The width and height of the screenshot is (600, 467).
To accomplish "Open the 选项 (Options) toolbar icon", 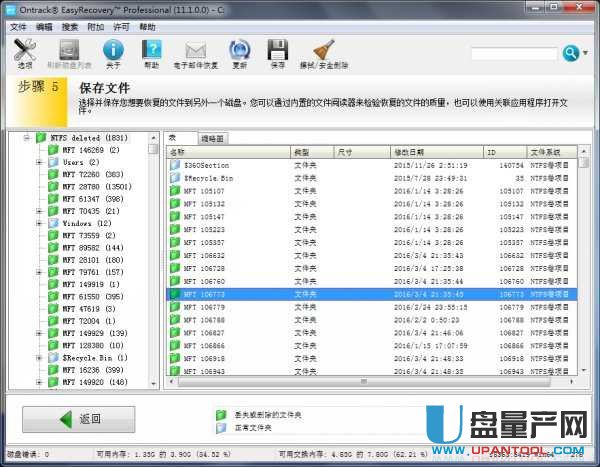I will click(25, 52).
